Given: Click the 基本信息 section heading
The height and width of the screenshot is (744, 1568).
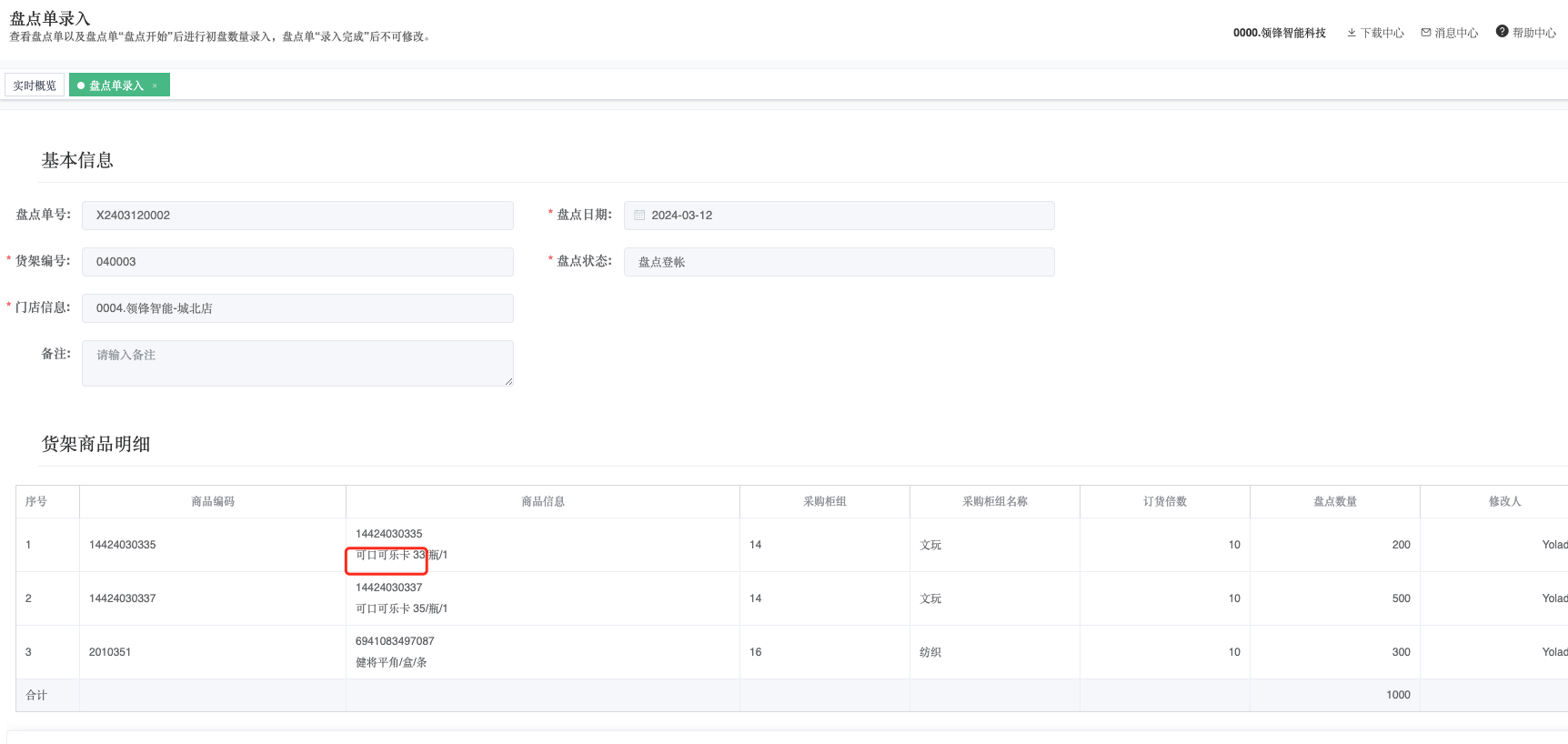Looking at the screenshot, I should pyautogui.click(x=77, y=160).
